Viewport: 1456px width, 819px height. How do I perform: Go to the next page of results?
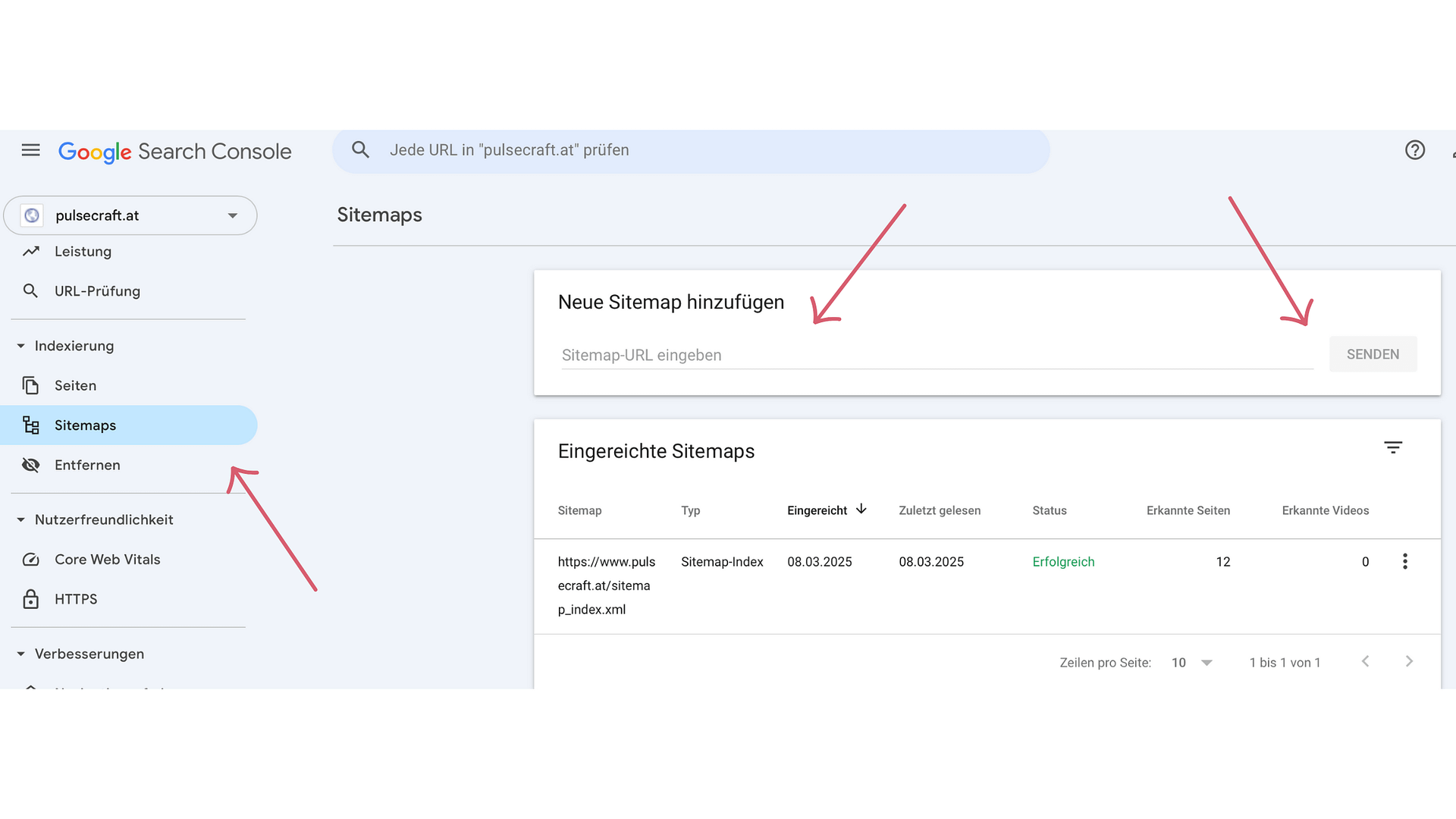(x=1409, y=661)
